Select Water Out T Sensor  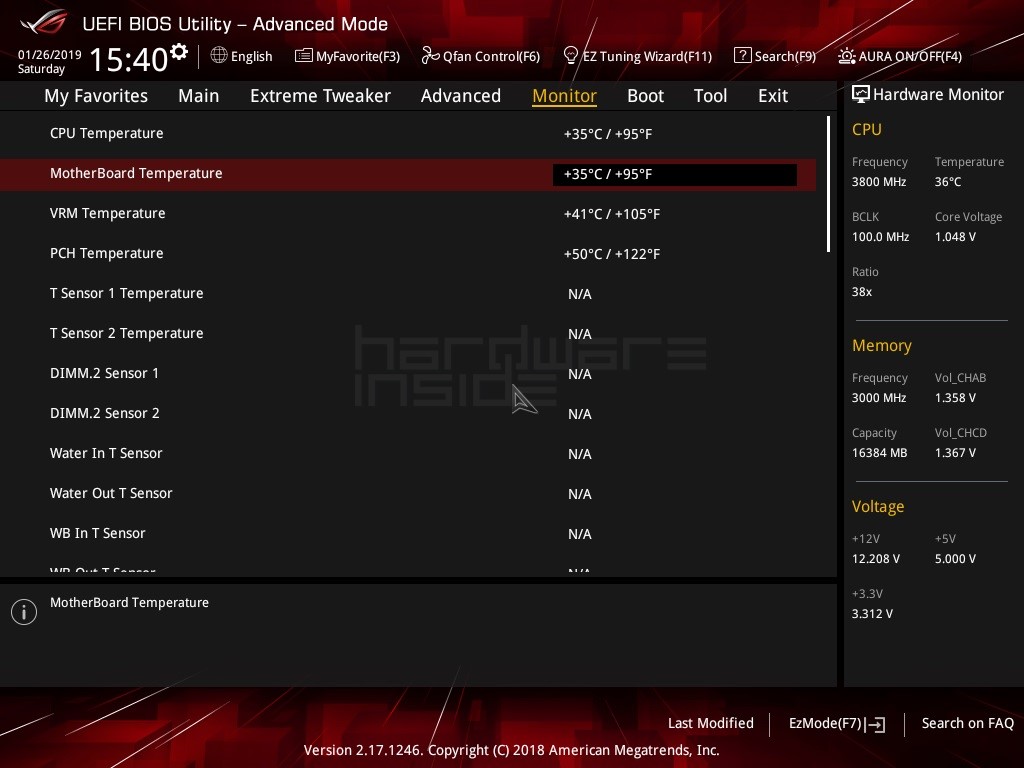pyautogui.click(x=408, y=494)
